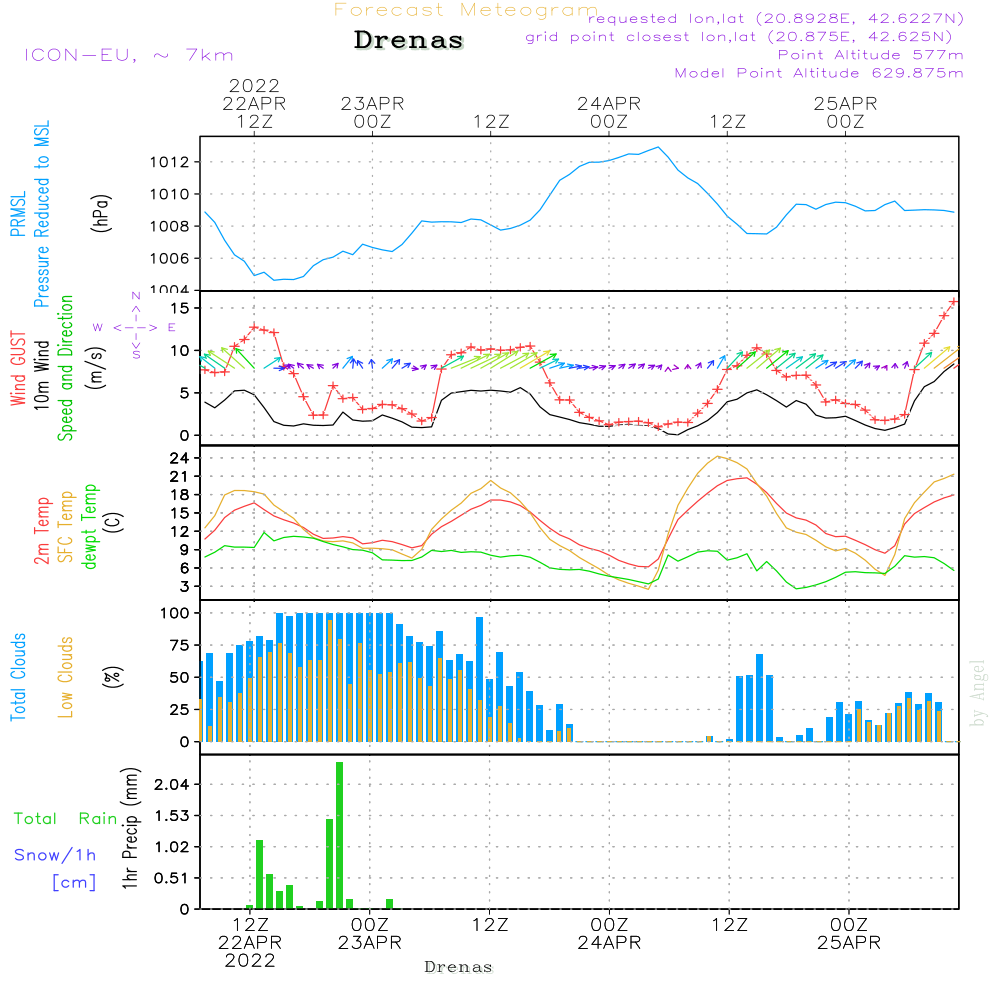Select the blue 'Snow/1h' label
Image resolution: width=1000 pixels, height=1000 pixels.
(x=55, y=855)
